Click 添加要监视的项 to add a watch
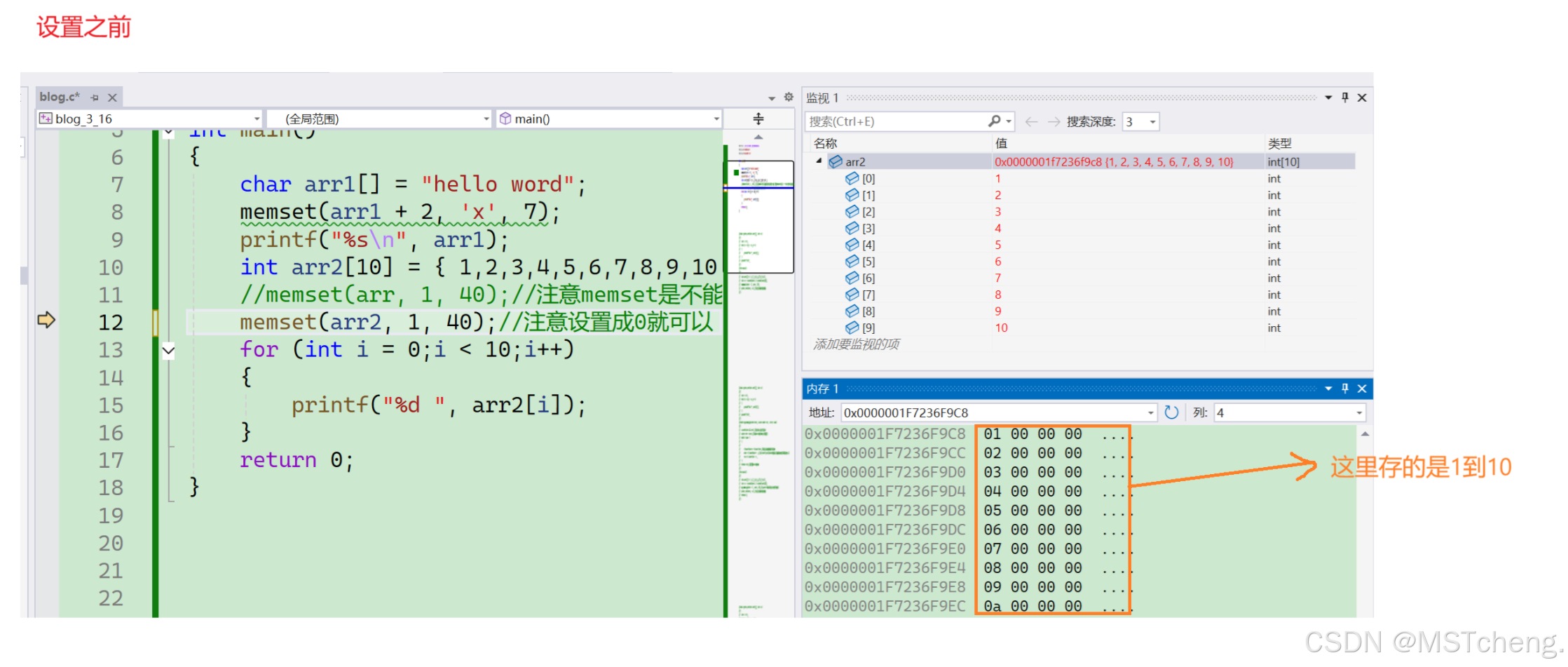Image resolution: width=1568 pixels, height=667 pixels. (856, 344)
